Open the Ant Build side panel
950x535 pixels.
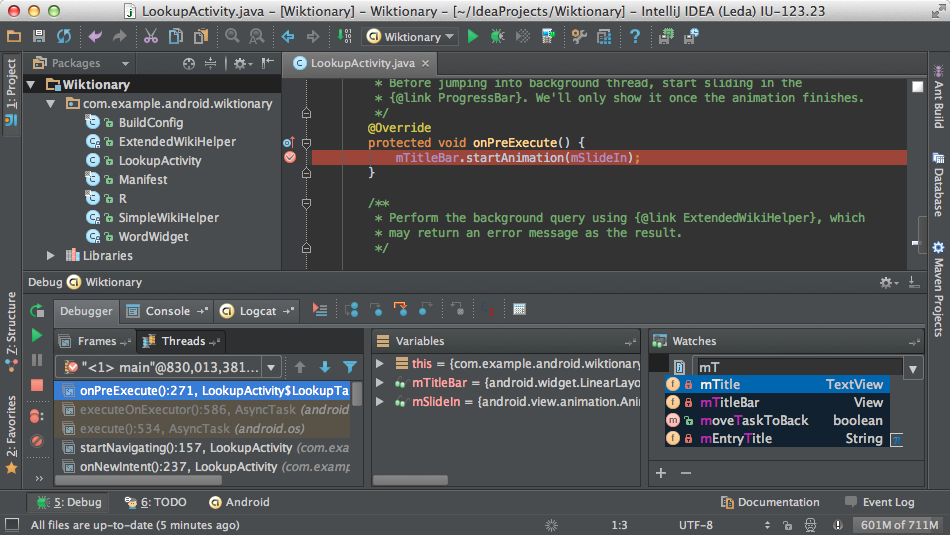click(x=938, y=97)
